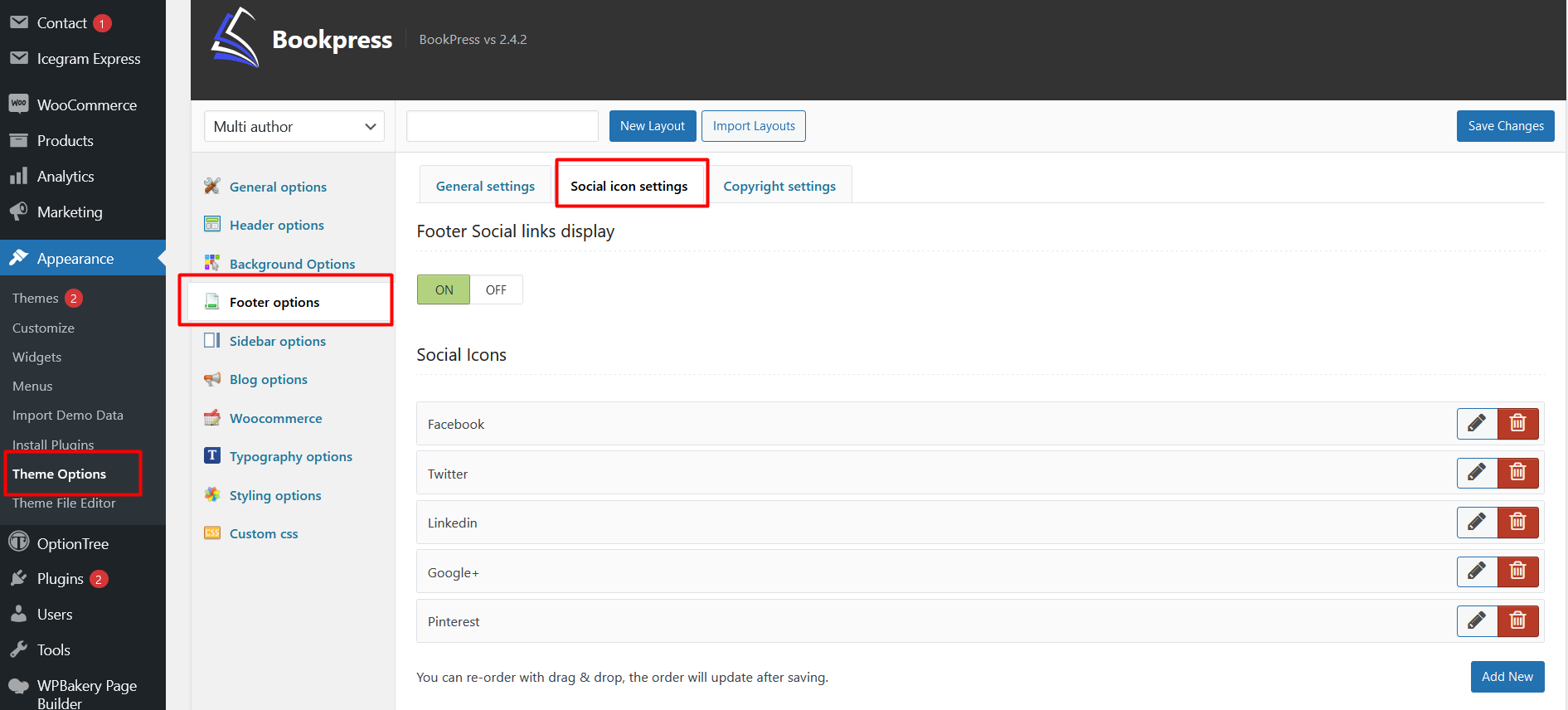Image resolution: width=1568 pixels, height=710 pixels.
Task: Click the Background Options palette icon
Action: tap(212, 263)
